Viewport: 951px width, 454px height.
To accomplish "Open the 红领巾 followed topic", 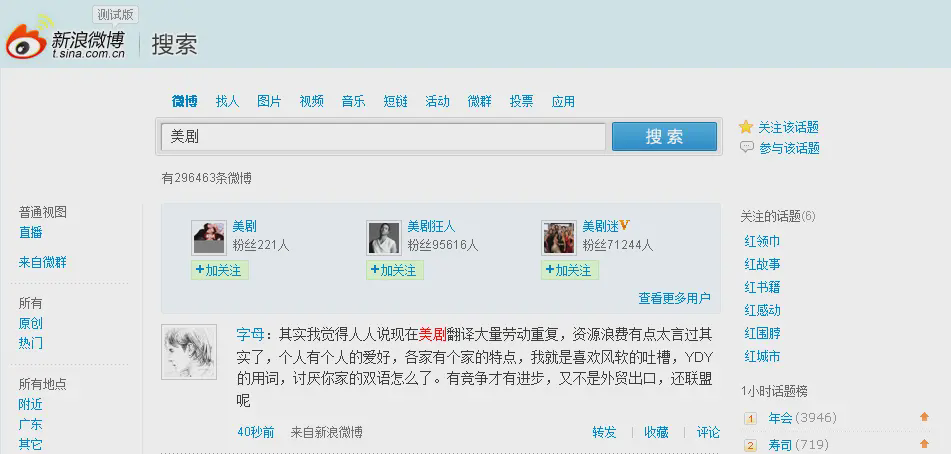I will pyautogui.click(x=762, y=241).
